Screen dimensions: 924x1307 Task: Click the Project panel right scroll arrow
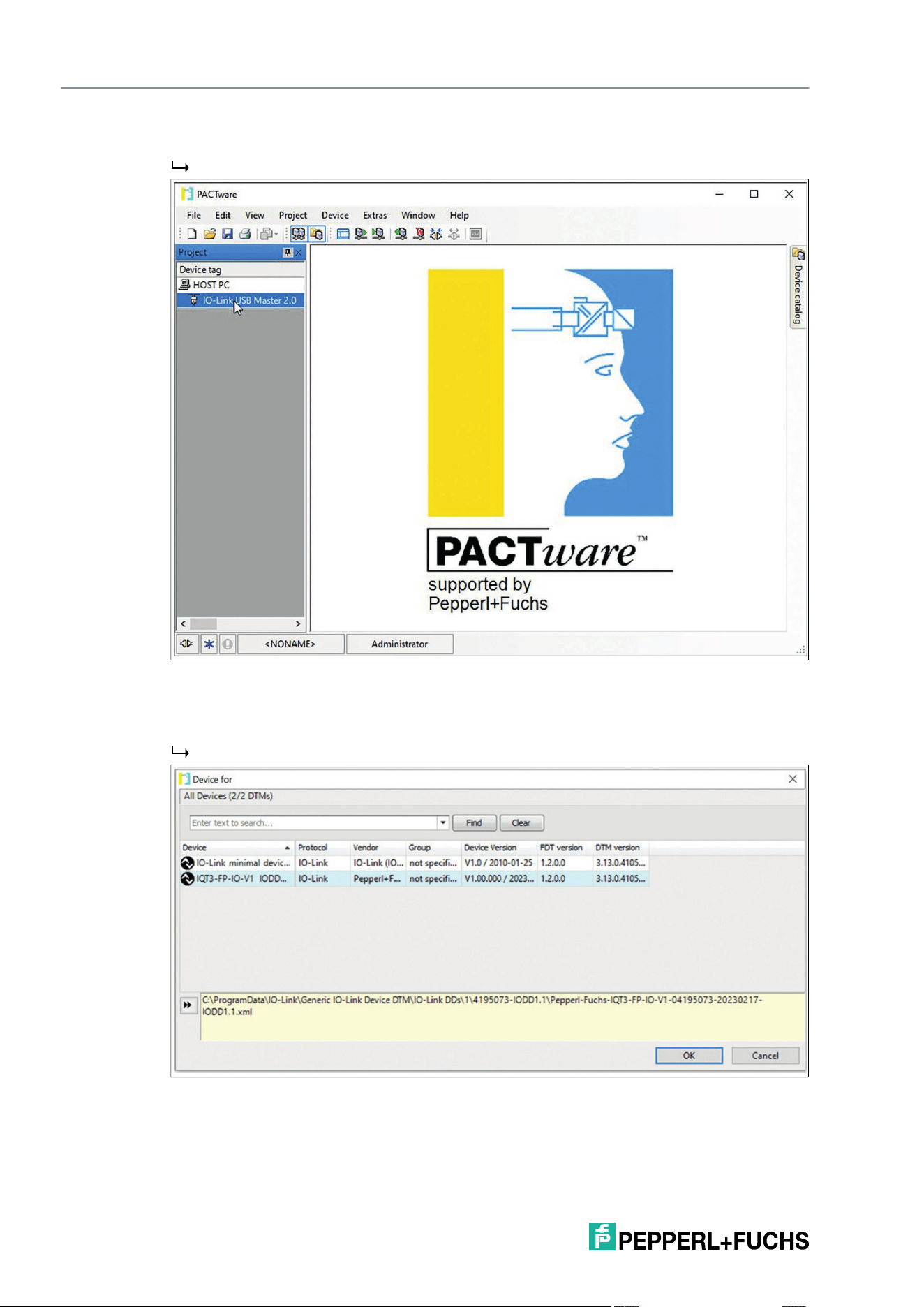[298, 623]
